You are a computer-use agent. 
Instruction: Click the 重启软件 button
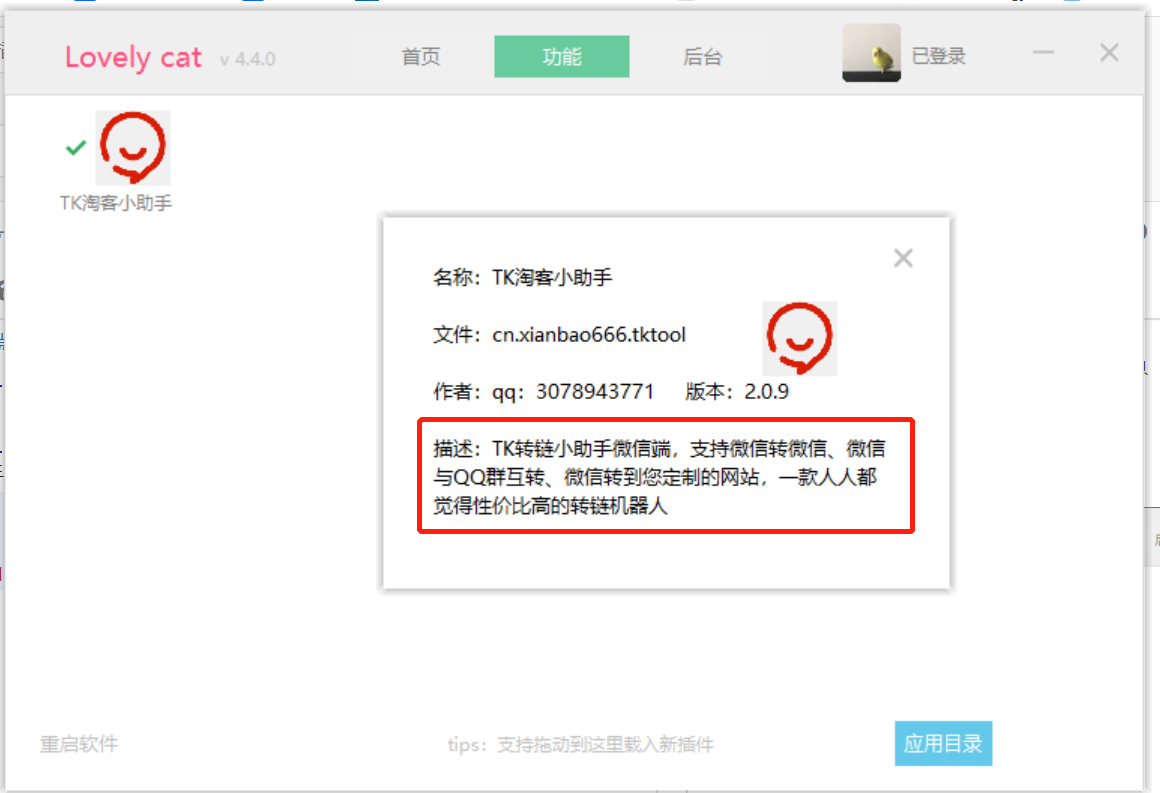[x=79, y=744]
